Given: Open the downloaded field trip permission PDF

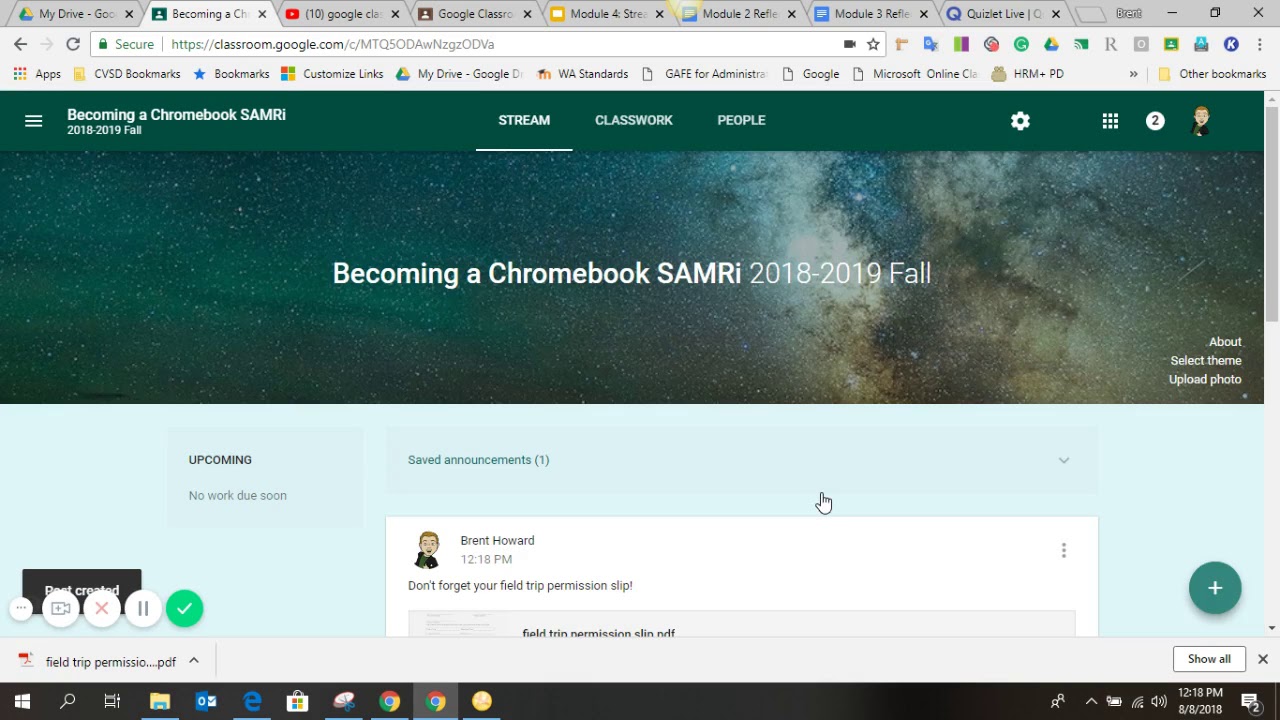Looking at the screenshot, I should [x=98, y=661].
